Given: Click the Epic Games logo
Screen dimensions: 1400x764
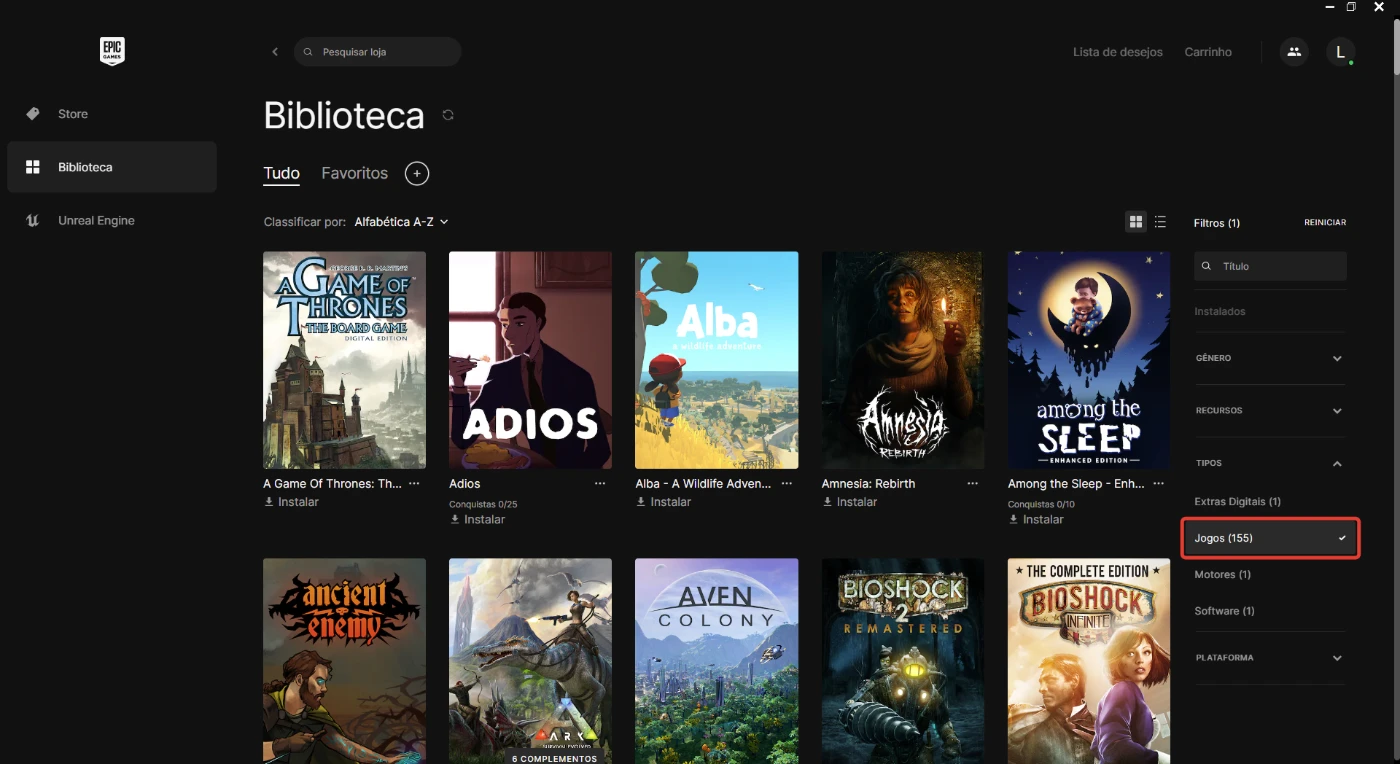Looking at the screenshot, I should [x=112, y=52].
